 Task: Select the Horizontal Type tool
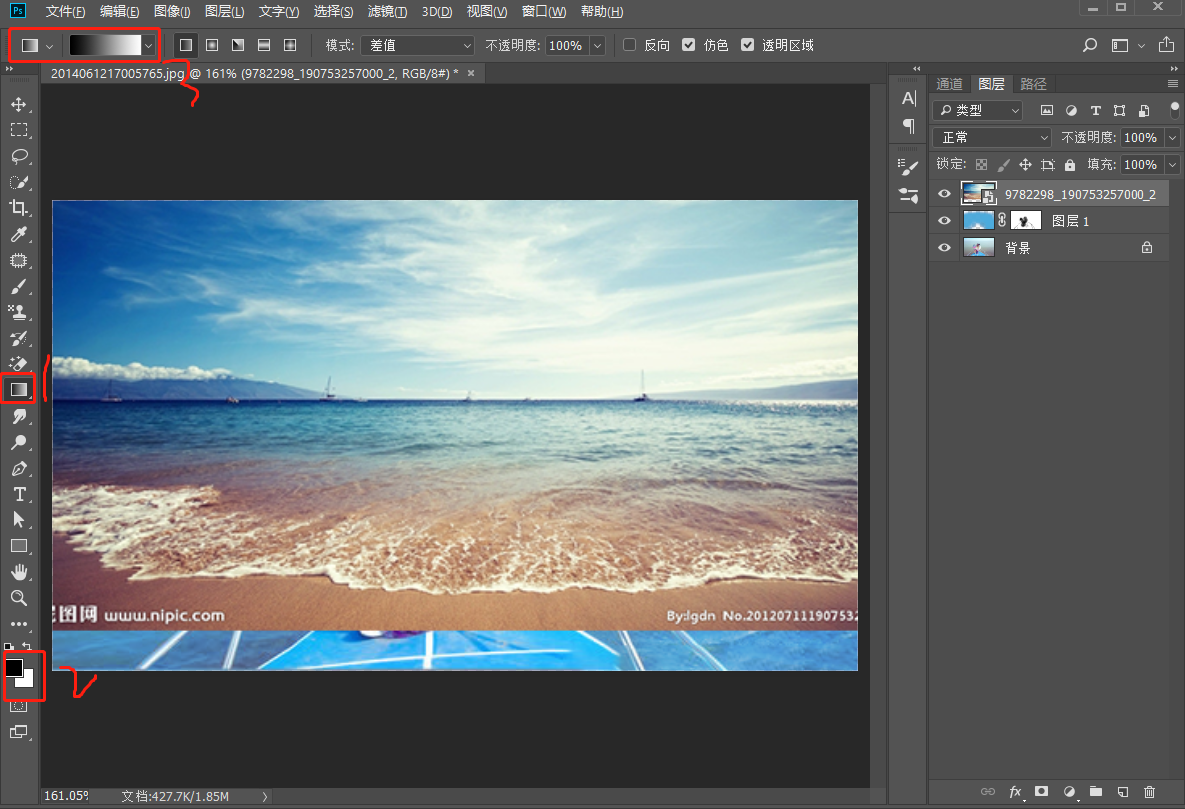18,494
